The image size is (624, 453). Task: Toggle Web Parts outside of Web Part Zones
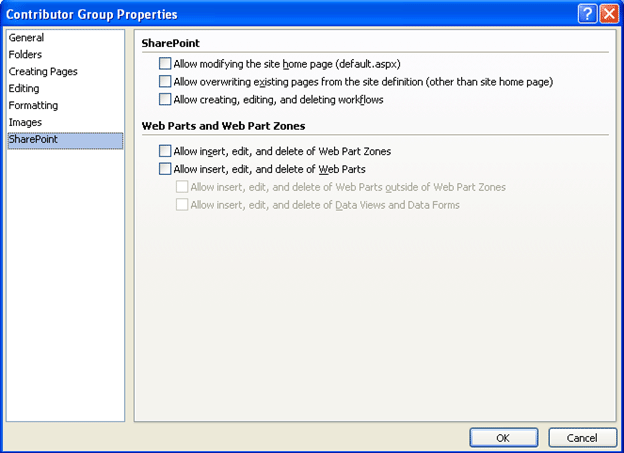[x=182, y=187]
